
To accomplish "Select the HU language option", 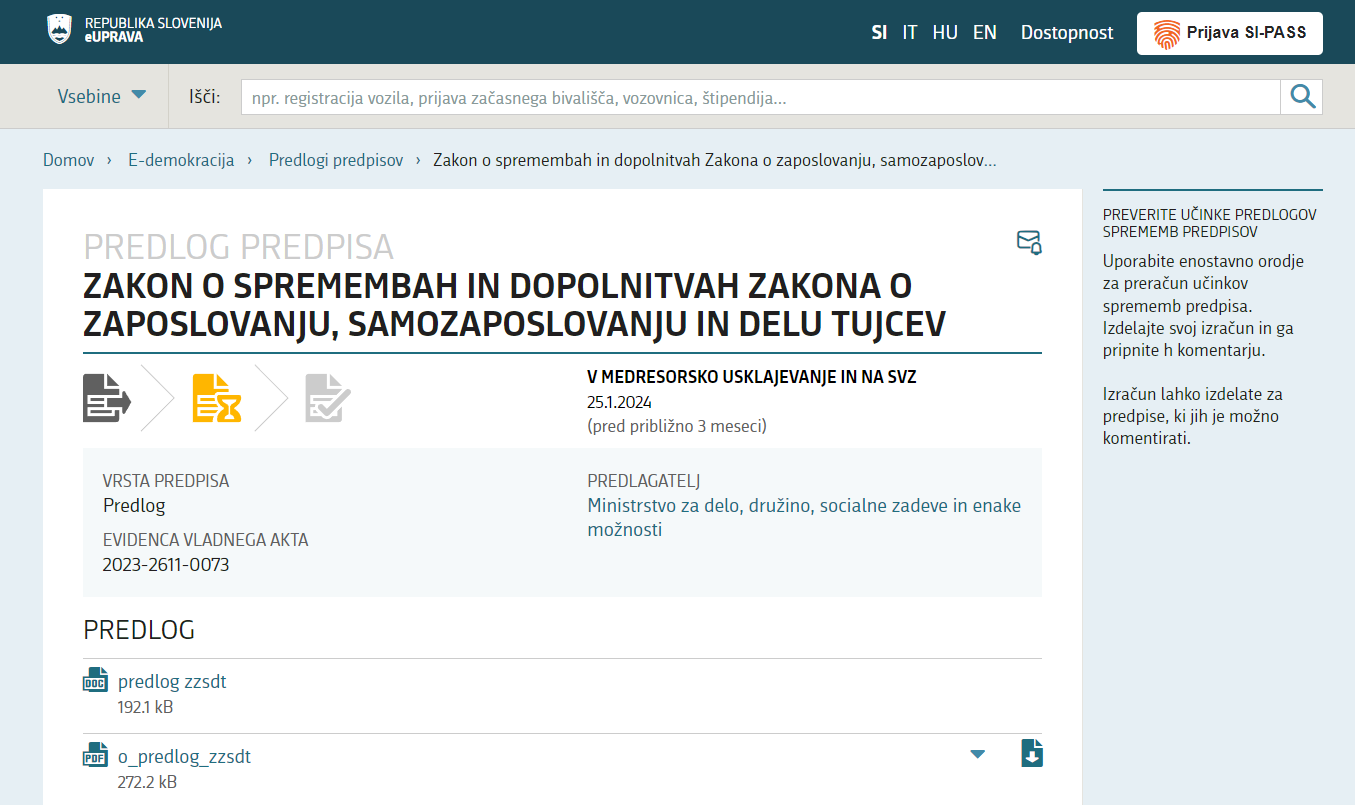I will (x=944, y=33).
